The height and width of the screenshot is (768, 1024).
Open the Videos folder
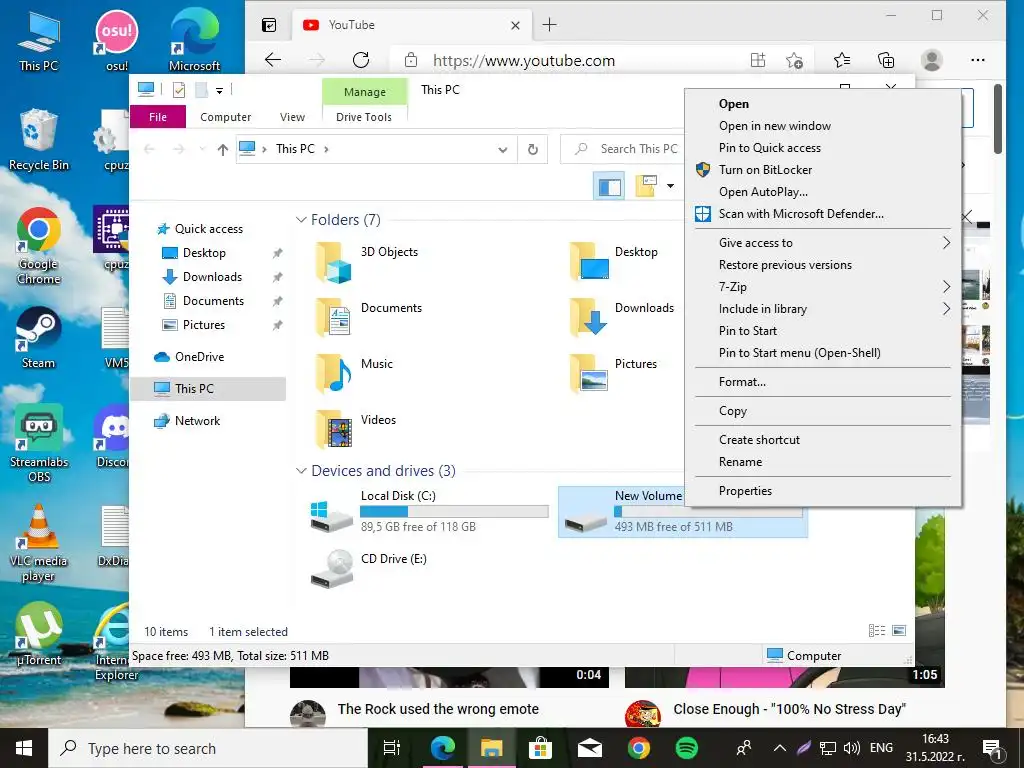click(356, 428)
